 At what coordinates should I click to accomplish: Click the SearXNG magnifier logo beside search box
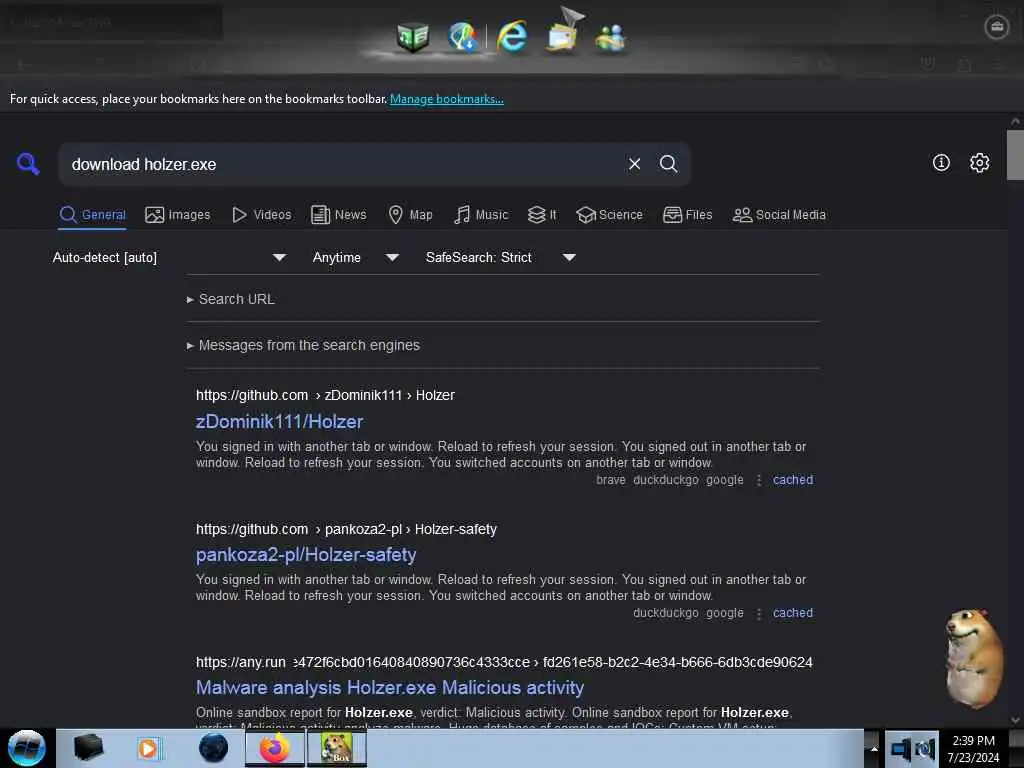click(x=28, y=163)
